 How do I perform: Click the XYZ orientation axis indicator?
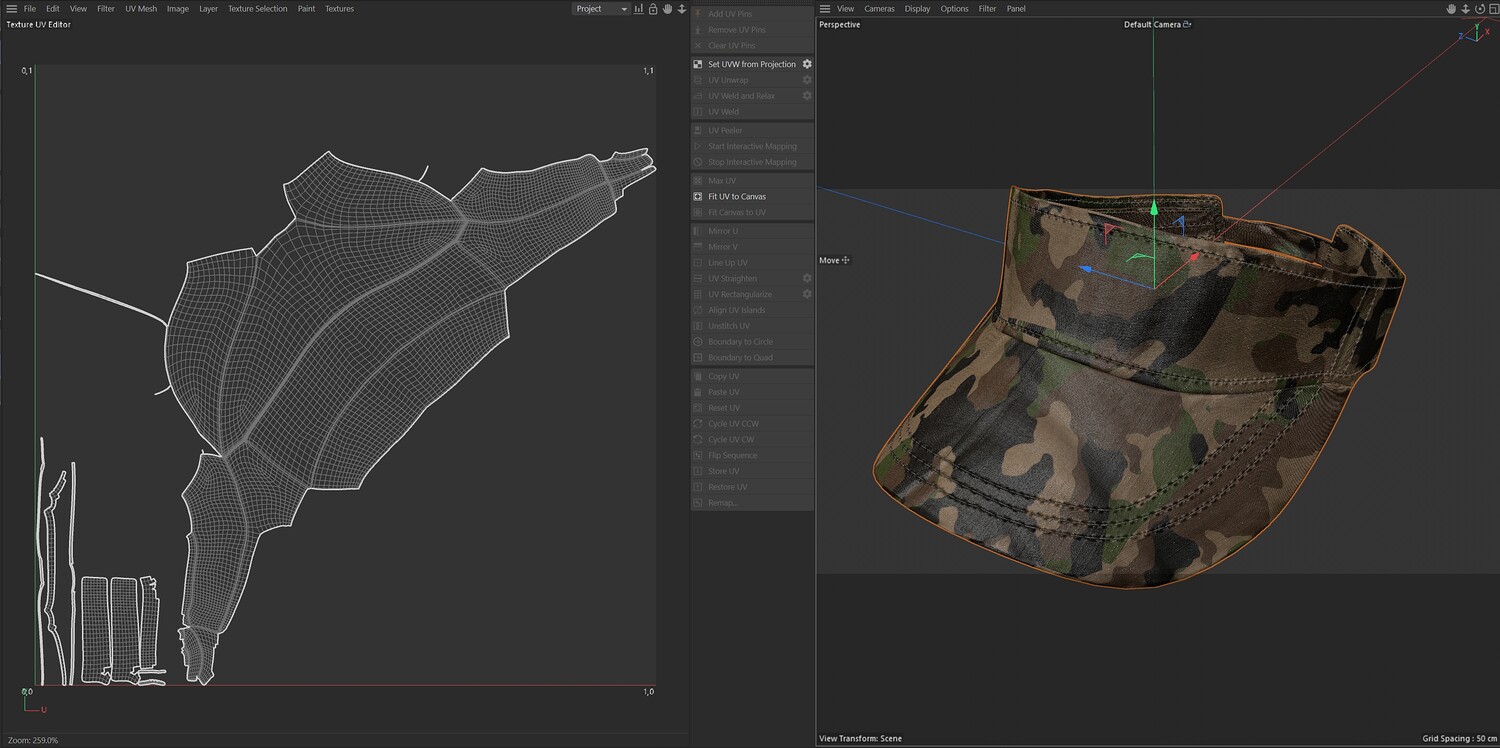1474,33
